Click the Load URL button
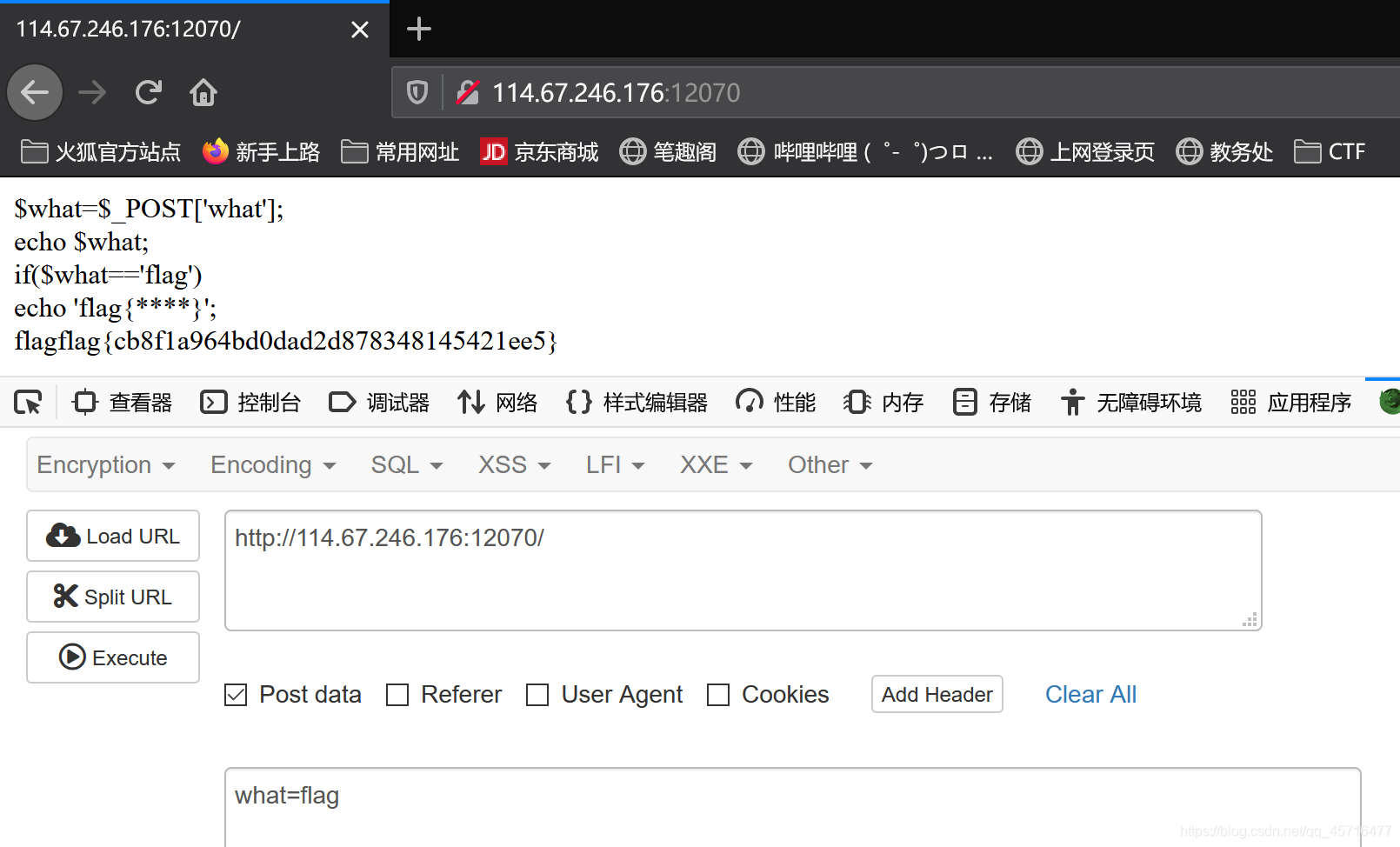Viewport: 1400px width, 847px height. (113, 536)
